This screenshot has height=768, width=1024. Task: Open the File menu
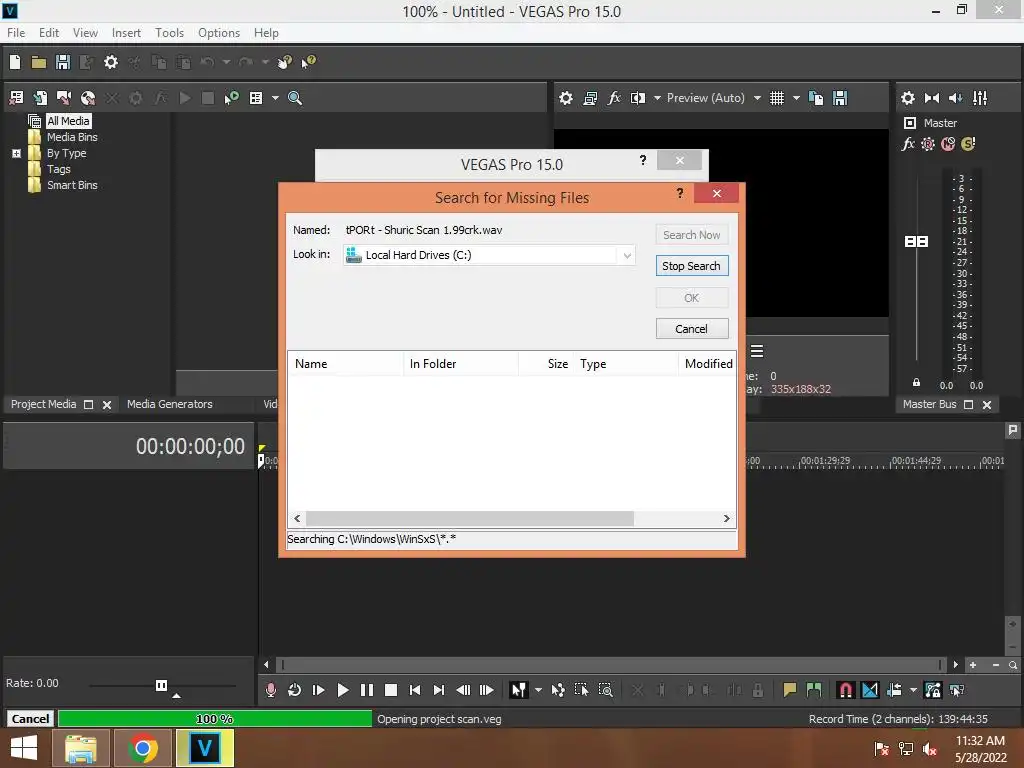pyautogui.click(x=16, y=33)
